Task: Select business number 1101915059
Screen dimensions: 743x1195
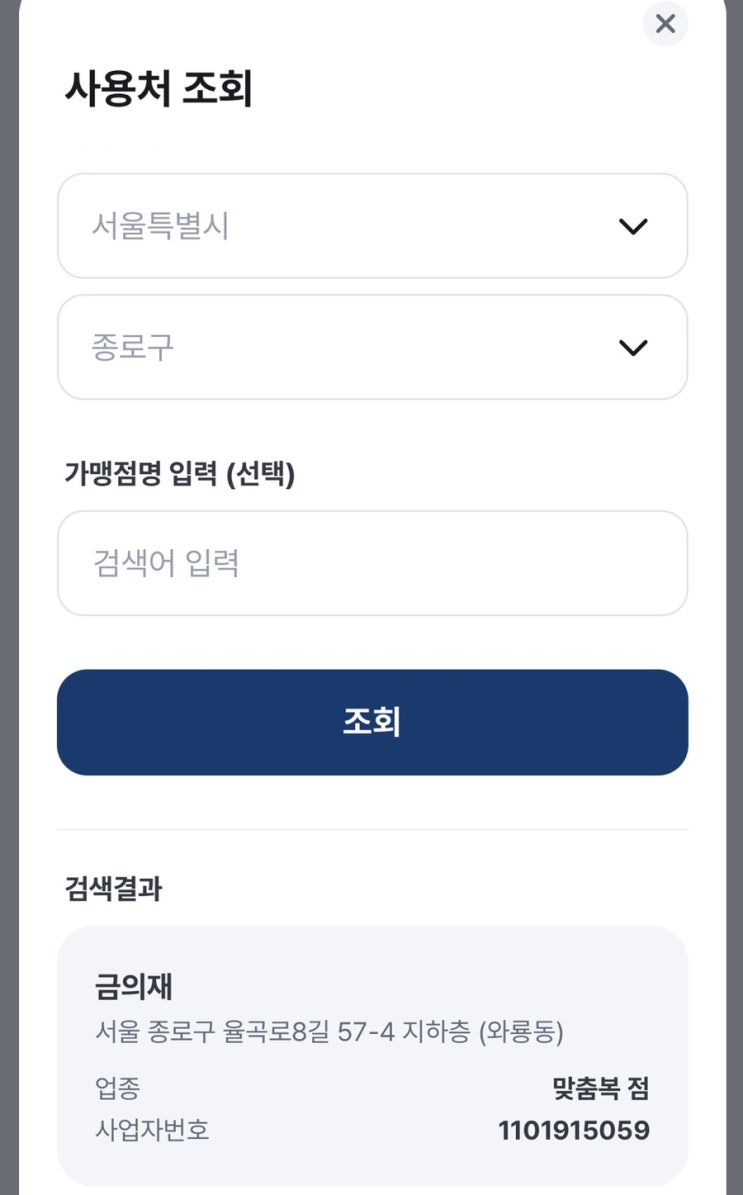Action: [574, 1130]
